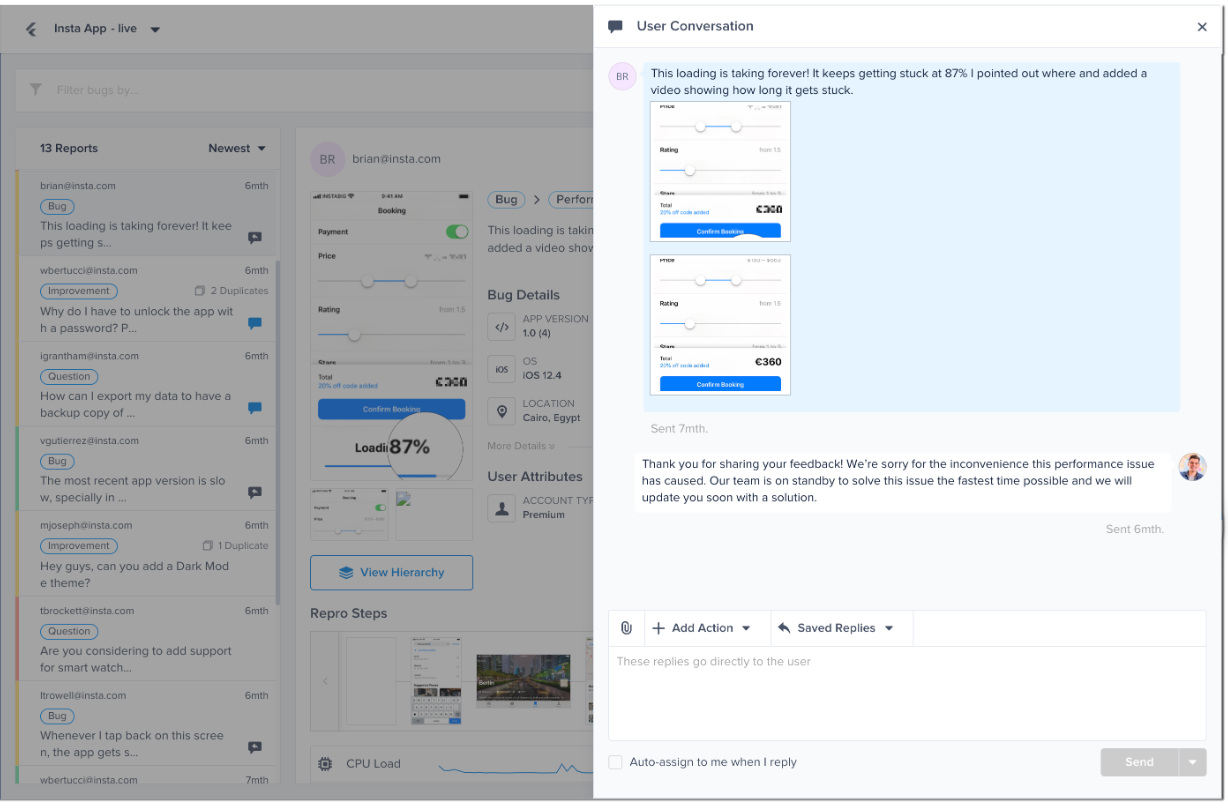Select the tbrockett@insta.com Question report

(x=148, y=639)
